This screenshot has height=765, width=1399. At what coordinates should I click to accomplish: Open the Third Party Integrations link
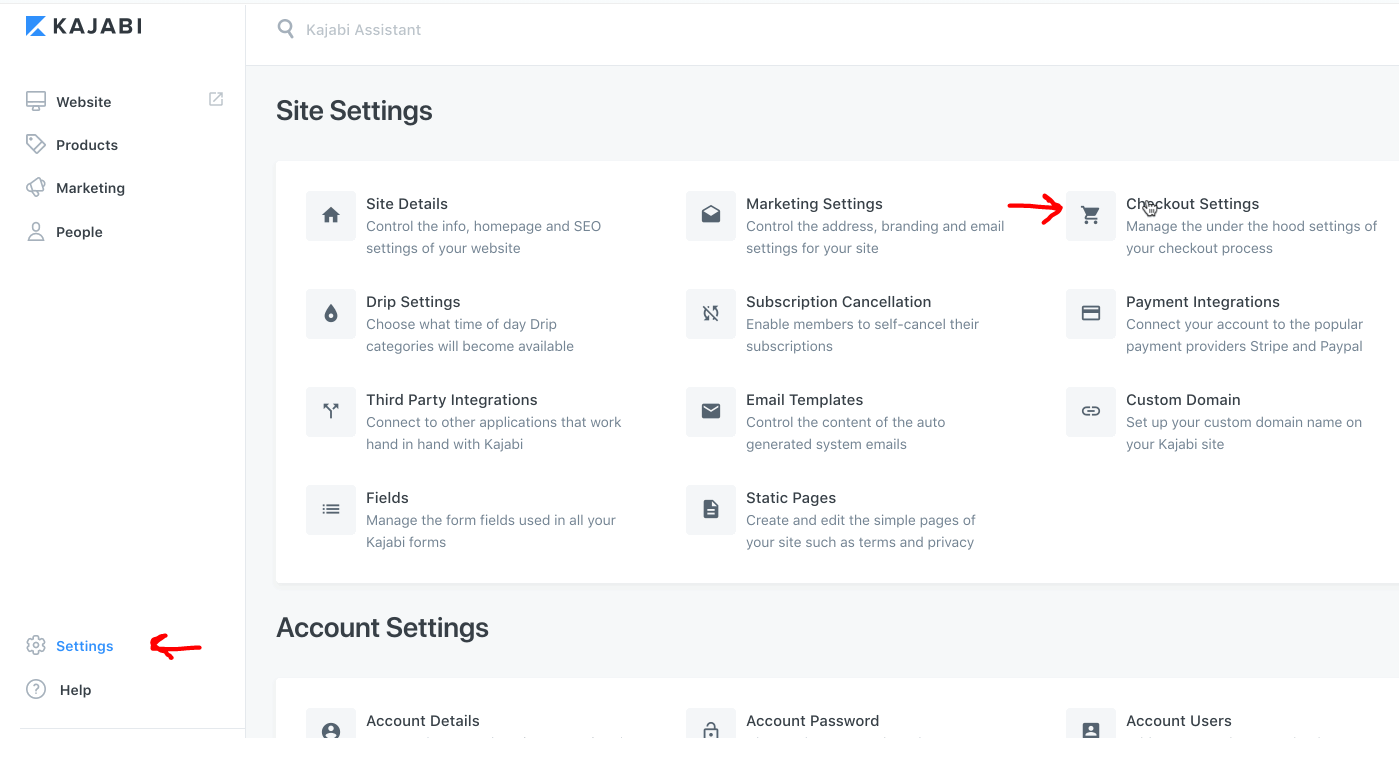452,400
